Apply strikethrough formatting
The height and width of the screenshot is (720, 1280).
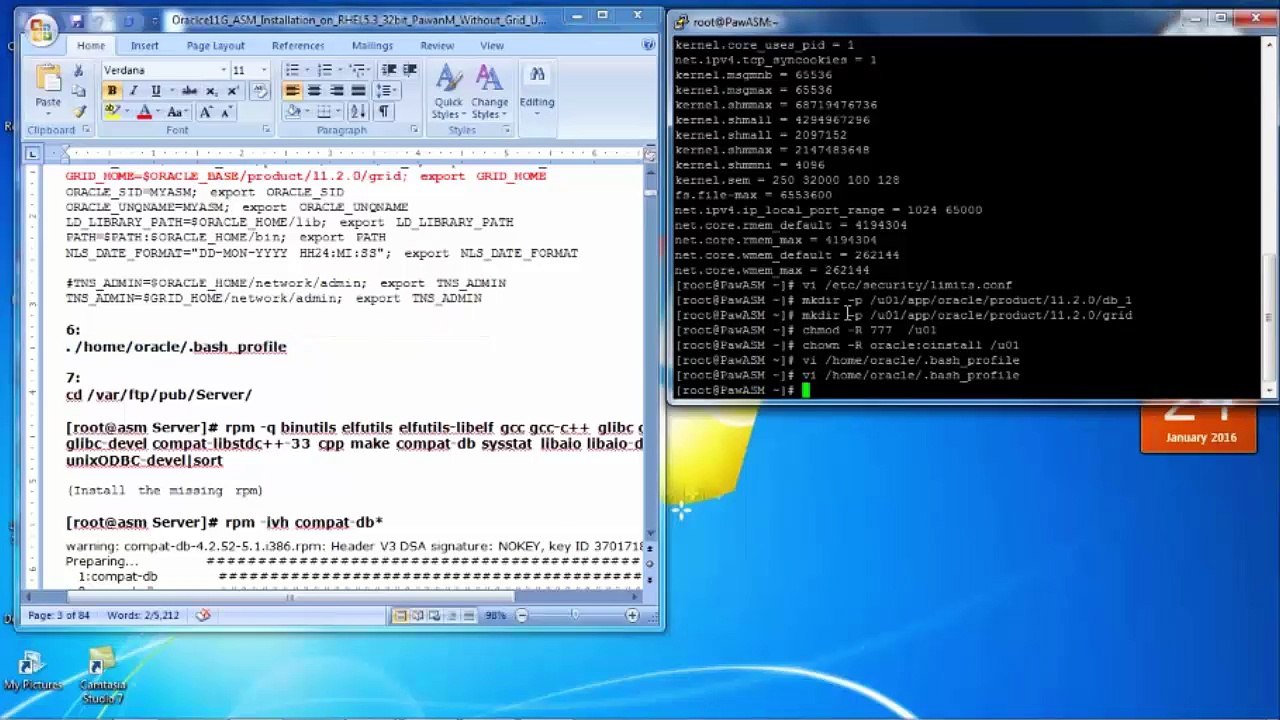(x=188, y=91)
